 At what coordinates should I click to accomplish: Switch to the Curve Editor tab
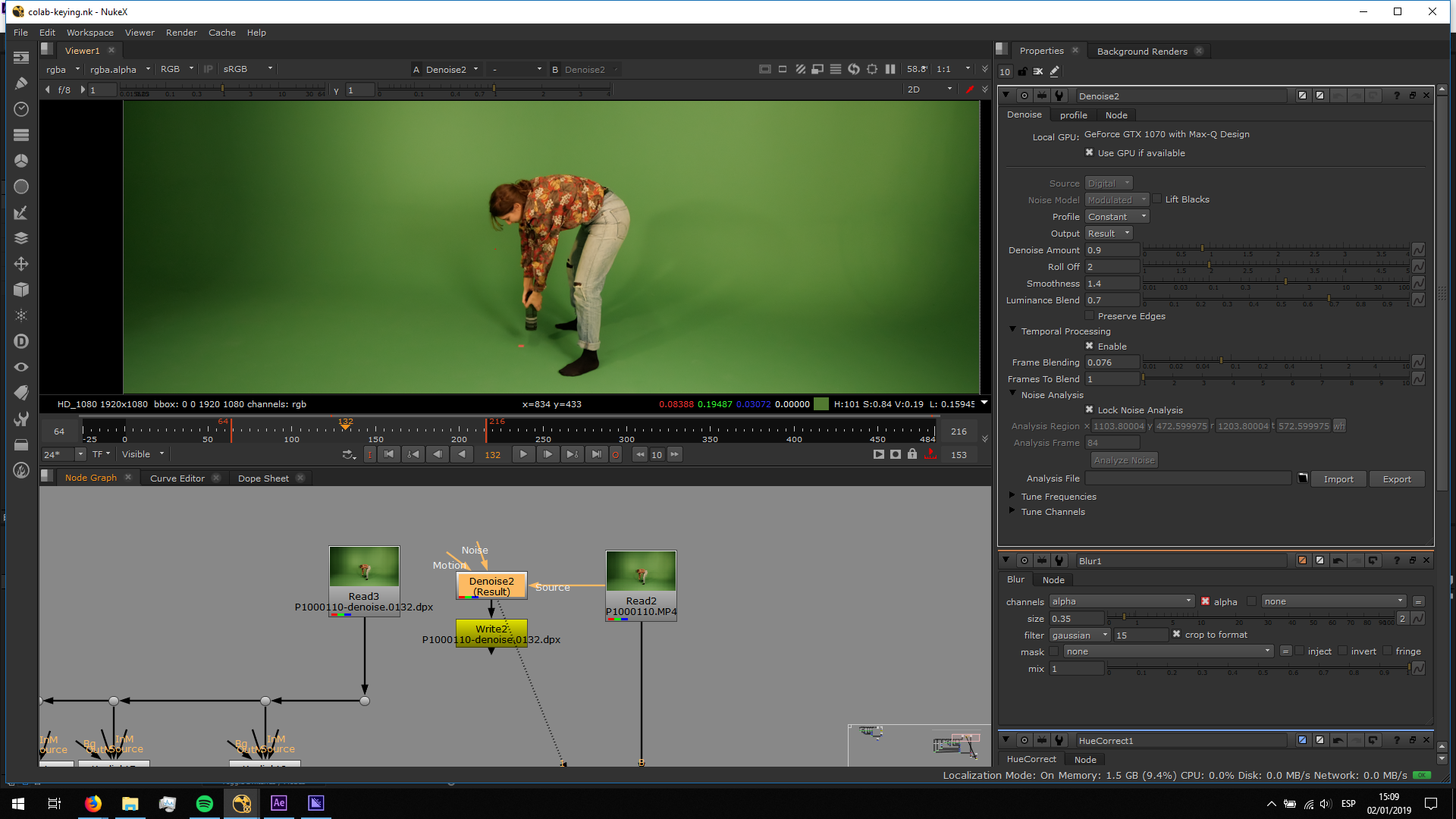(x=177, y=479)
